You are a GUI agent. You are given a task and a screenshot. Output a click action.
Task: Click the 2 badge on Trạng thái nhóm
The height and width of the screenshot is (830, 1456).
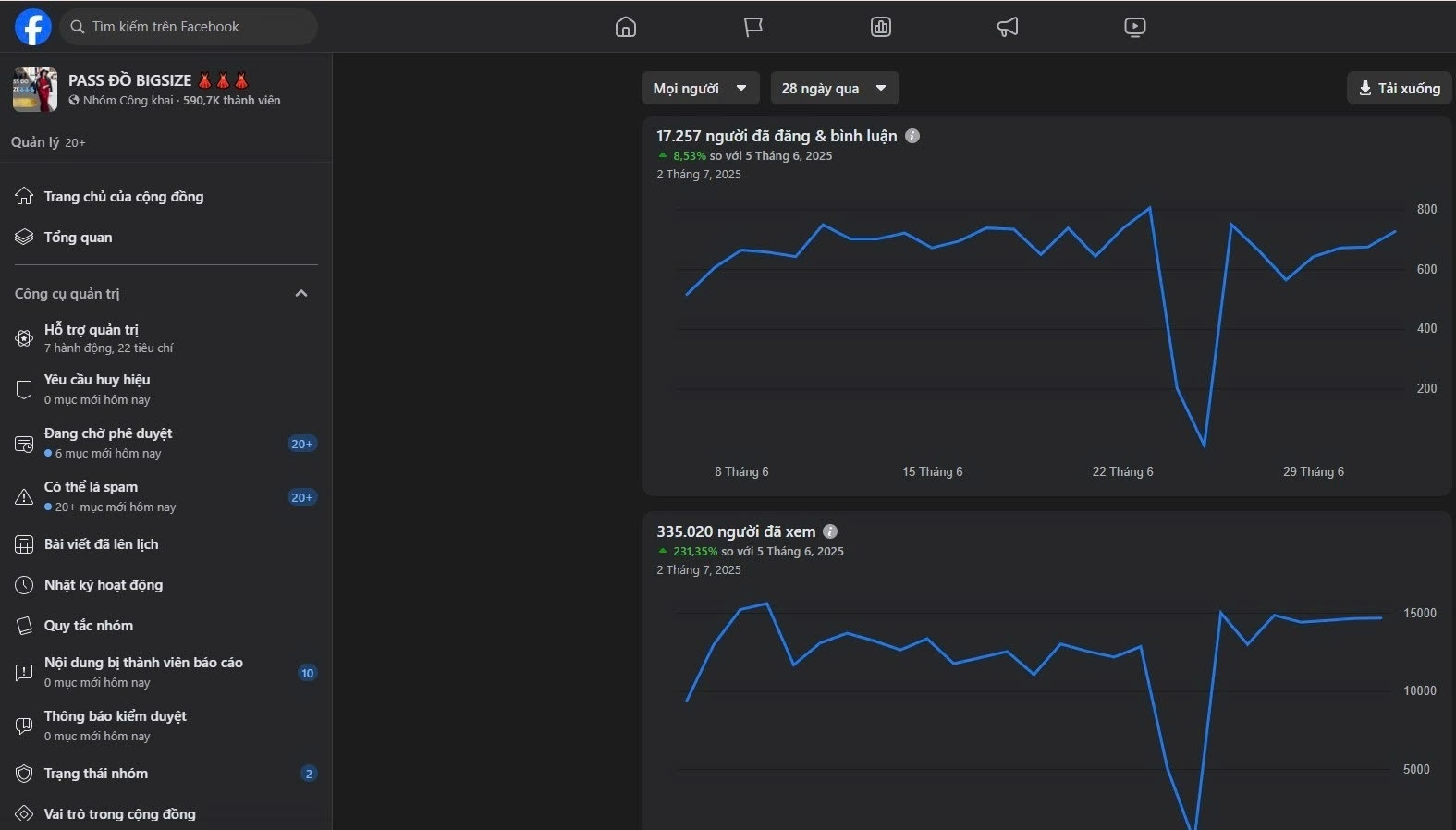pos(309,774)
